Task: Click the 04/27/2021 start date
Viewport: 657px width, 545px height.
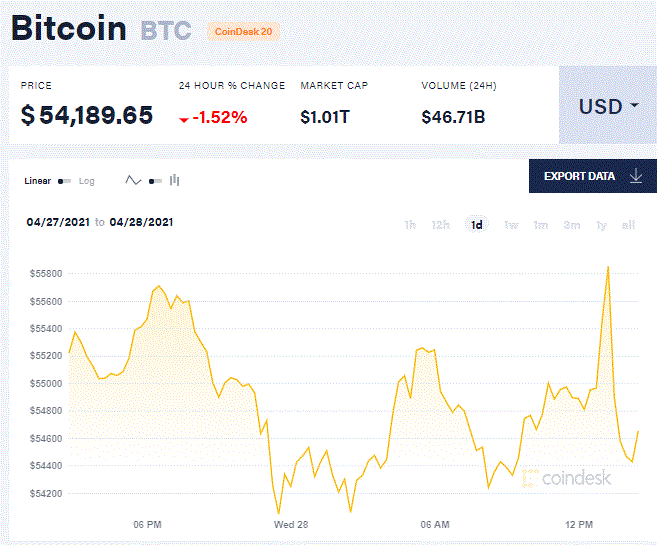Action: [58, 222]
